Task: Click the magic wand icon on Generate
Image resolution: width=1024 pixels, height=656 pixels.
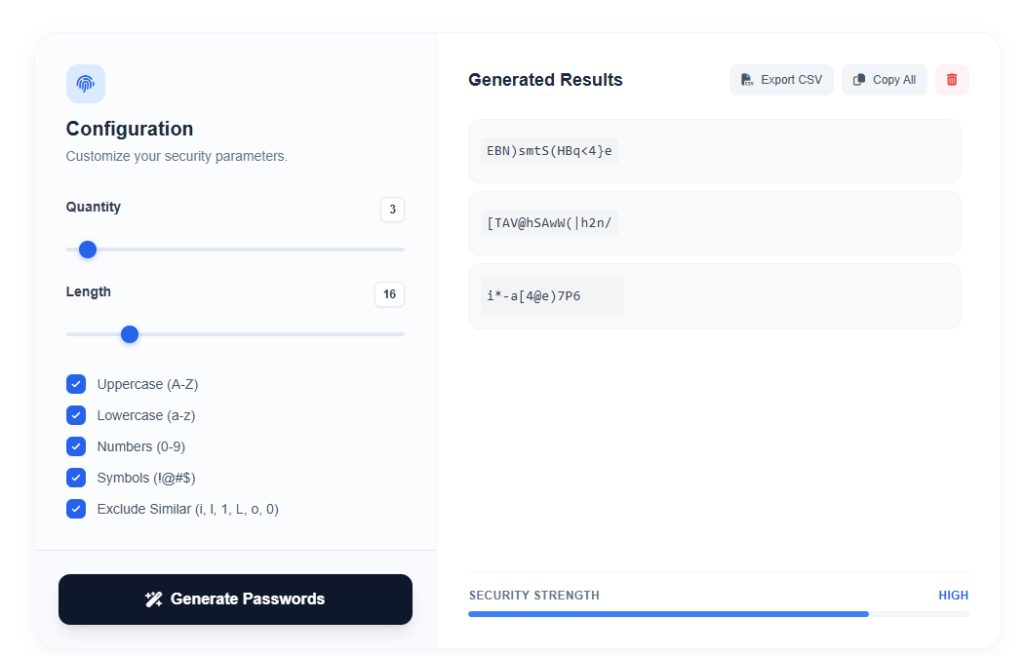Action: [x=154, y=599]
